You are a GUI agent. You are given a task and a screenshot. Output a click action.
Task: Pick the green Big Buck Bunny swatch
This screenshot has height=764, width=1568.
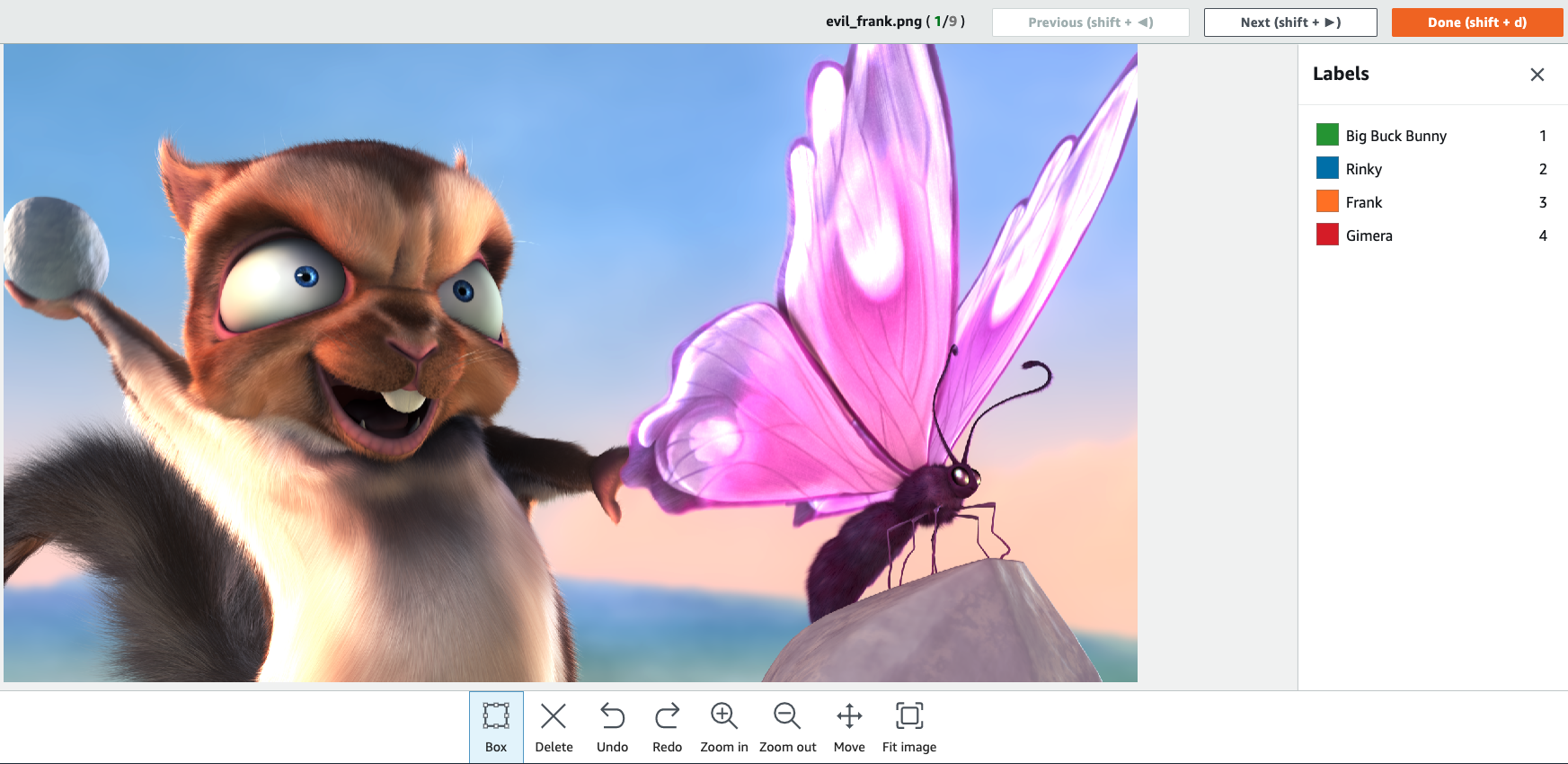click(x=1327, y=135)
